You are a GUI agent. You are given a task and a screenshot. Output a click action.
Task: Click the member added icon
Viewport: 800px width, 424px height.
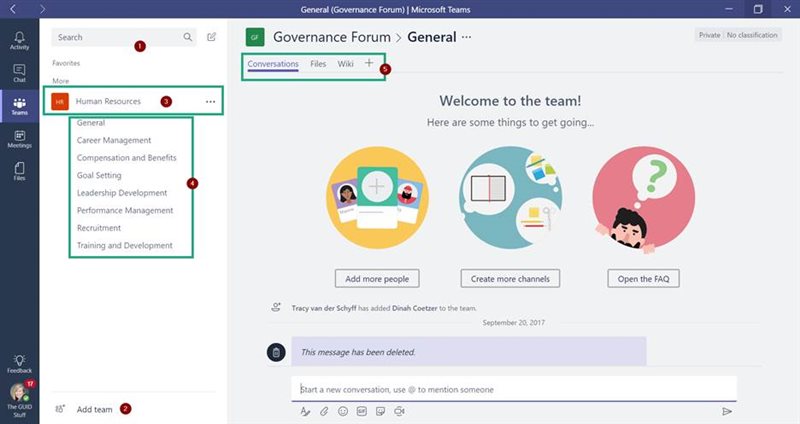pyautogui.click(x=276, y=307)
